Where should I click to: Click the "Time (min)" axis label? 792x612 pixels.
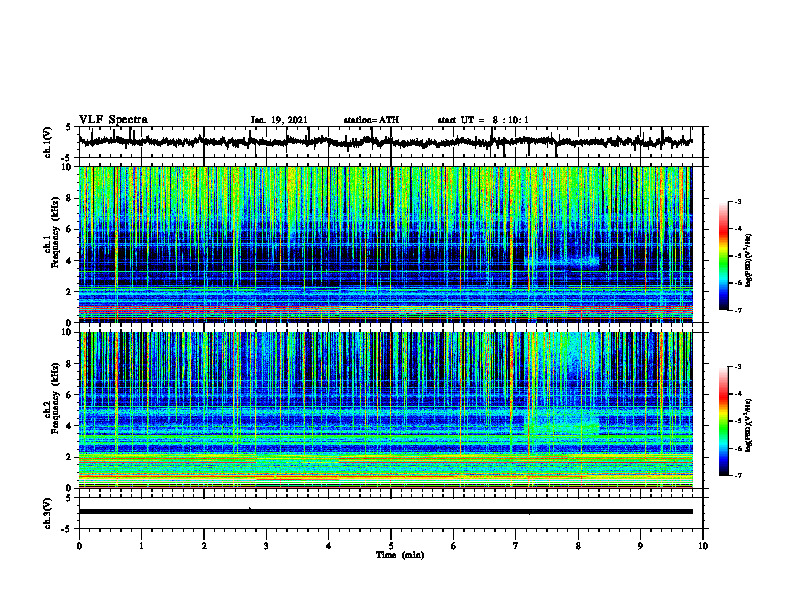[400, 555]
